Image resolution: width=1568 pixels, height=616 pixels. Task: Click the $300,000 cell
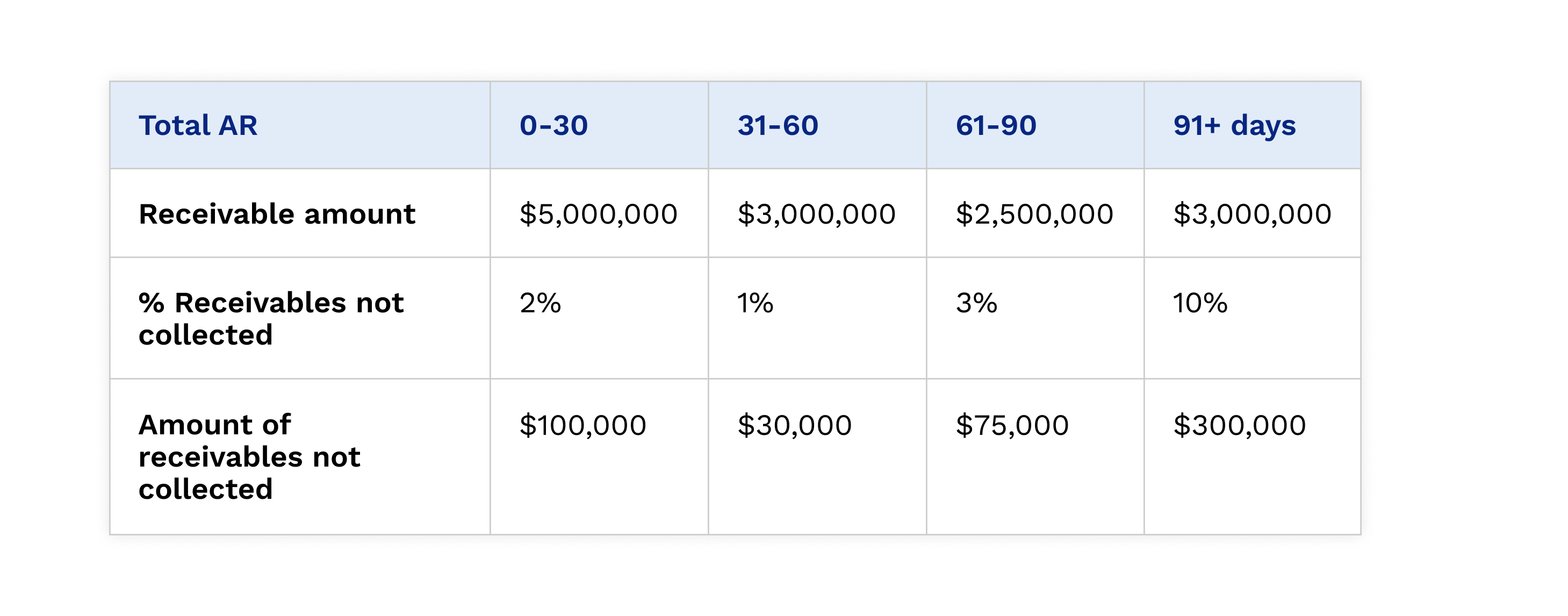click(x=1252, y=457)
